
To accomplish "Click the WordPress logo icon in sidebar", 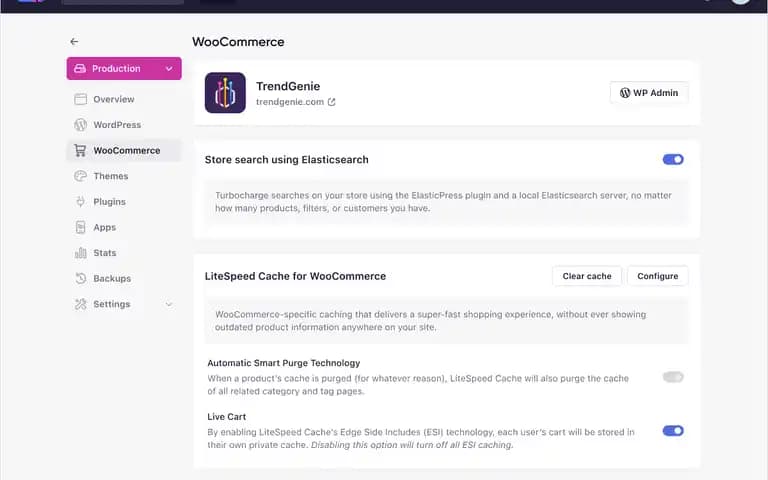I will [x=80, y=125].
